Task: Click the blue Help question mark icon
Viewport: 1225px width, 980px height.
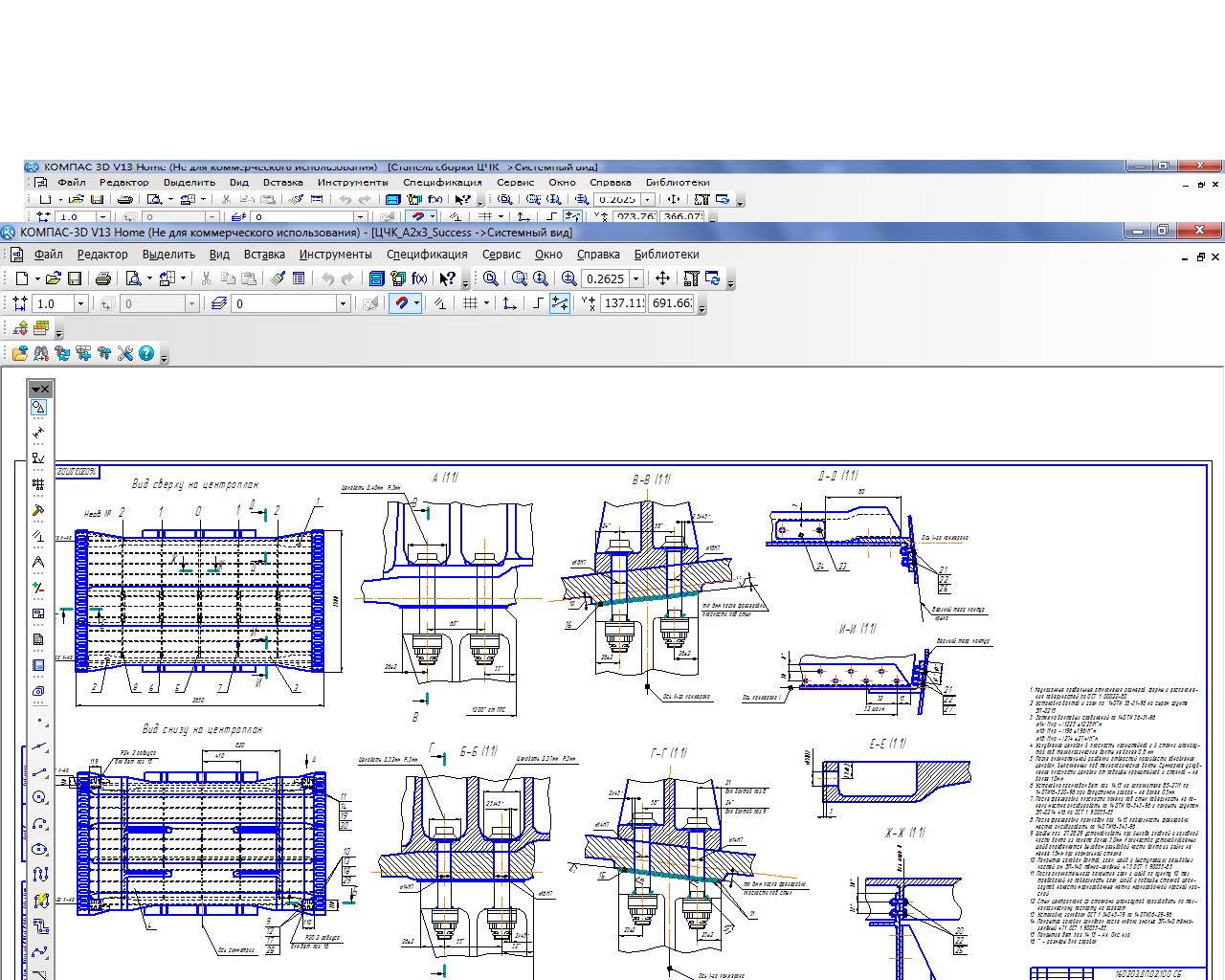Action: tap(146, 353)
